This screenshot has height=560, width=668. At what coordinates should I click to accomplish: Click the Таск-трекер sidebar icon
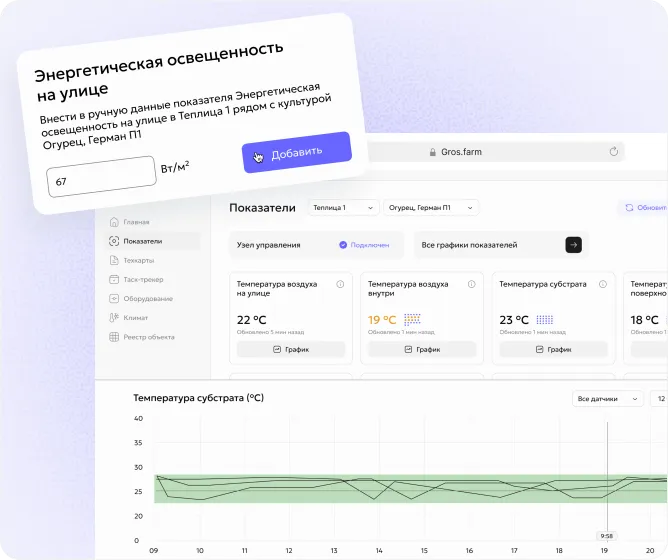pos(114,280)
